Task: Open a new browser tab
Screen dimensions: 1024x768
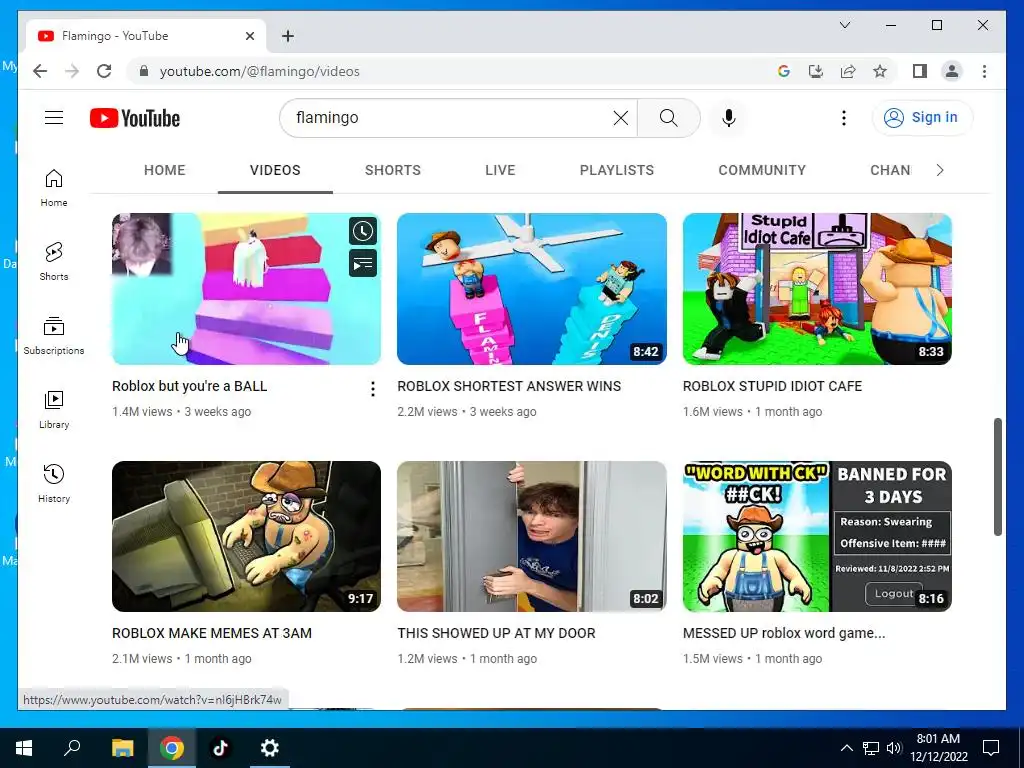Action: [287, 36]
